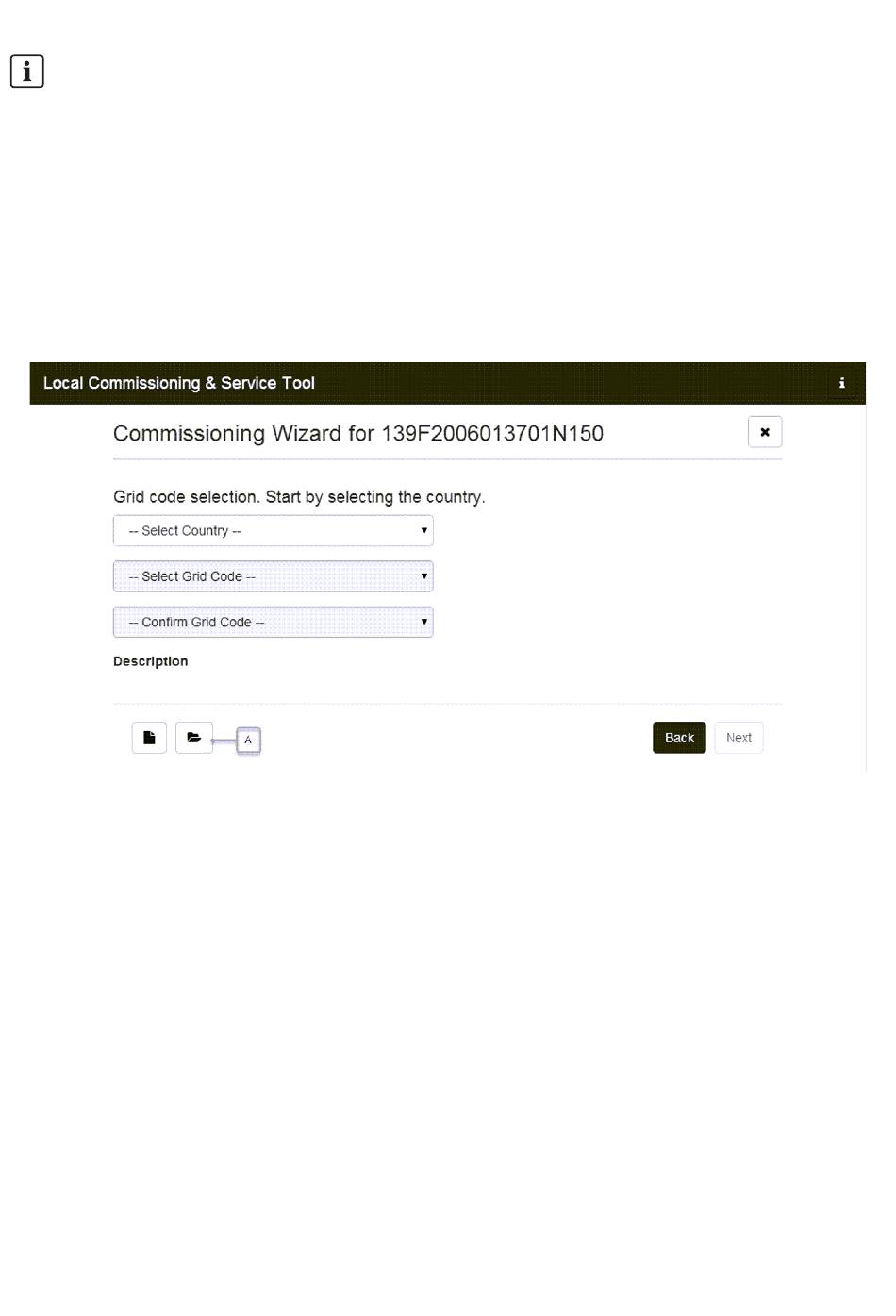The height and width of the screenshot is (1316, 896).
Task: Click the Next button
Action: point(738,738)
